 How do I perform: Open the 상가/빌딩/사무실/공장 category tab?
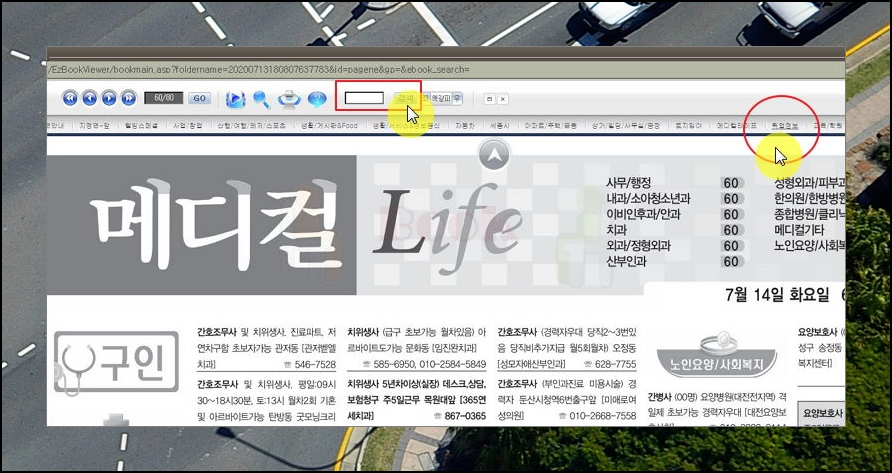[x=626, y=125]
